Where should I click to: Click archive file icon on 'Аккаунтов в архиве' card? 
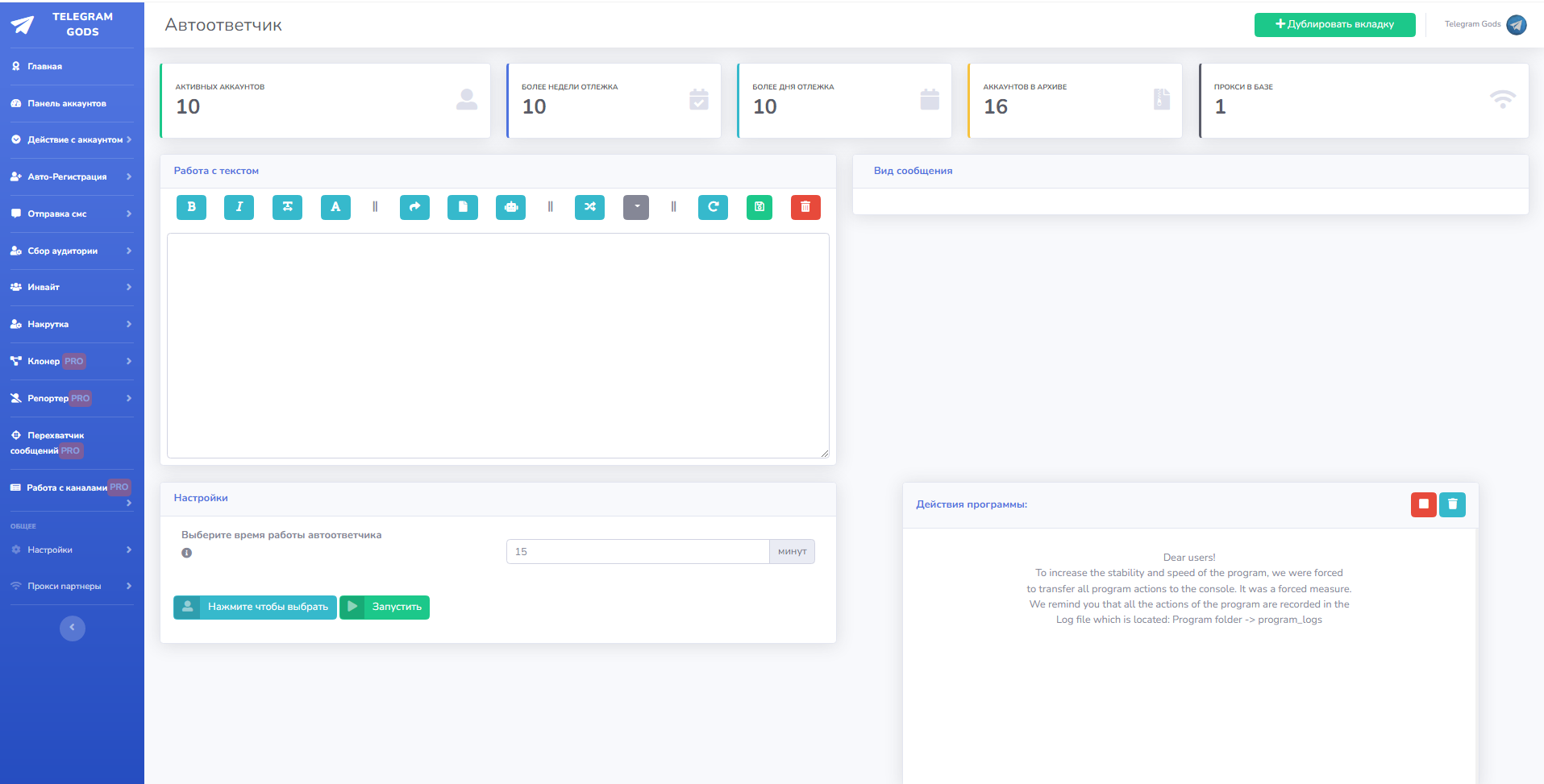(x=1162, y=99)
